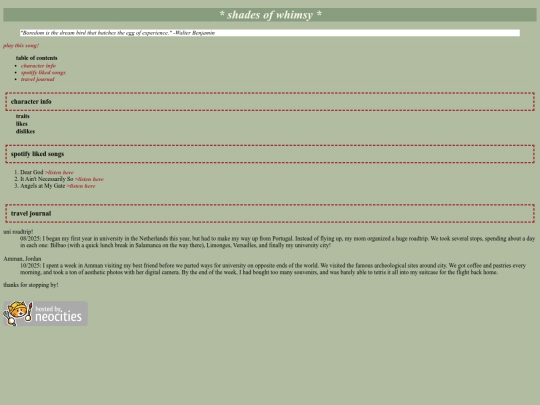
Task: Click the 'thanks for stopping by!' text
Action: (31, 285)
